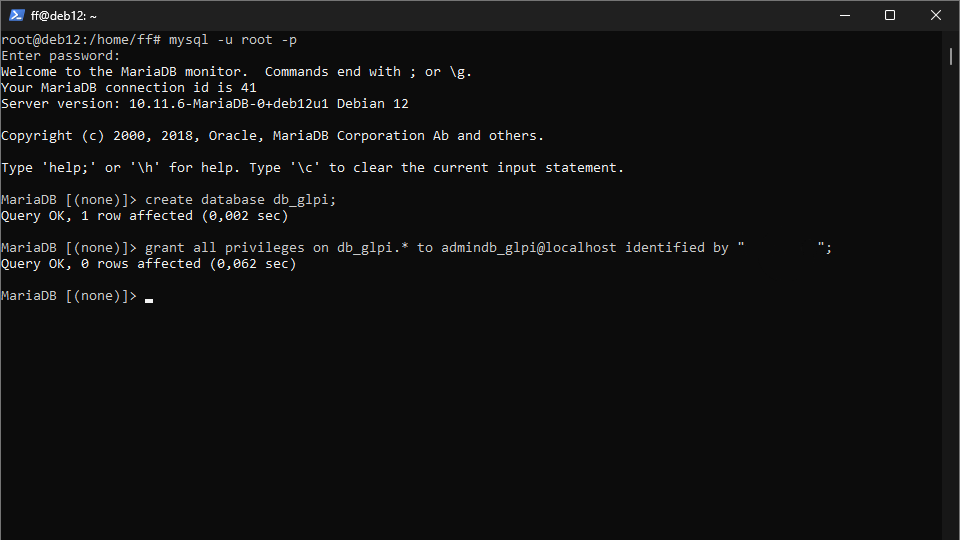Click the Enter password: line
The width and height of the screenshot is (960, 540).
(61, 56)
